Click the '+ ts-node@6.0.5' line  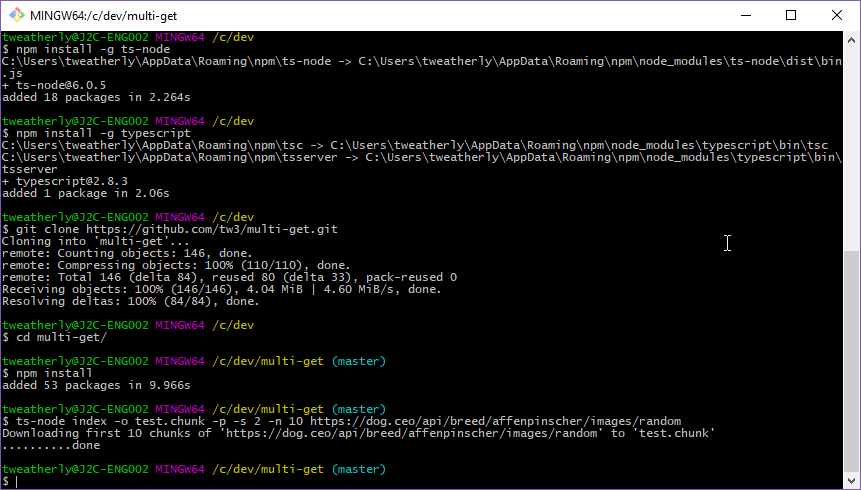click(54, 85)
